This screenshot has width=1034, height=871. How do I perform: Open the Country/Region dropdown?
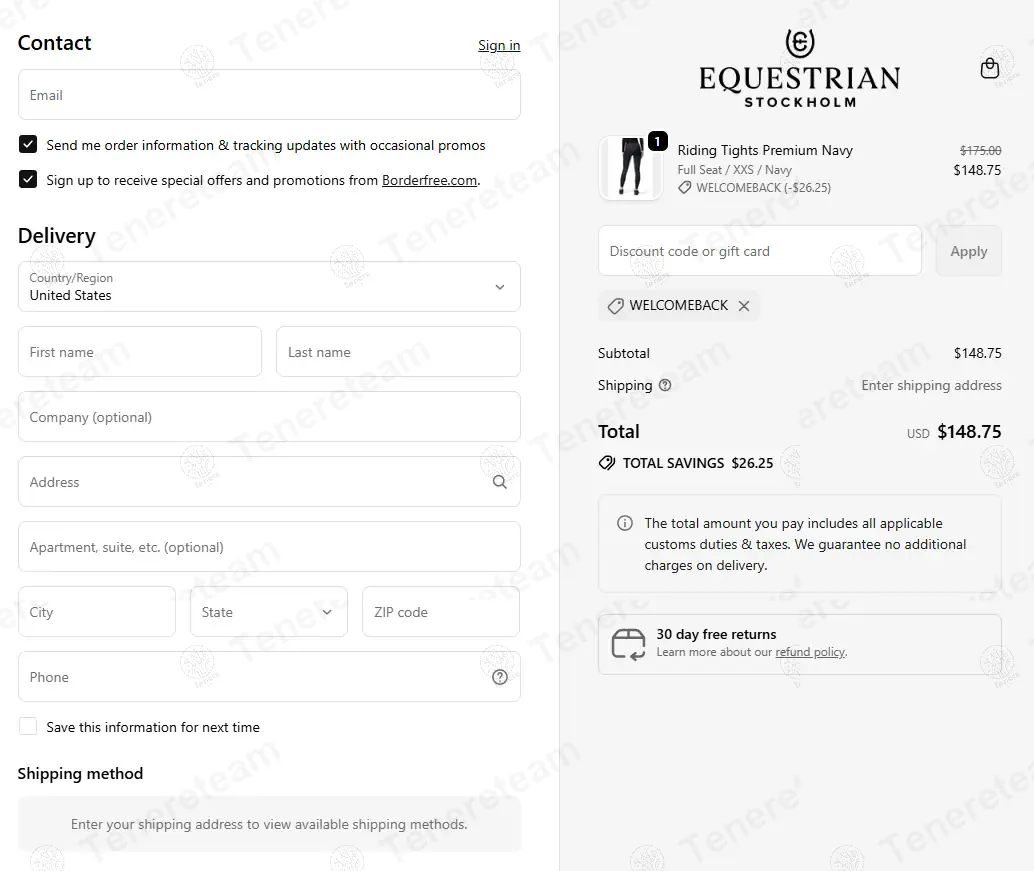click(269, 287)
